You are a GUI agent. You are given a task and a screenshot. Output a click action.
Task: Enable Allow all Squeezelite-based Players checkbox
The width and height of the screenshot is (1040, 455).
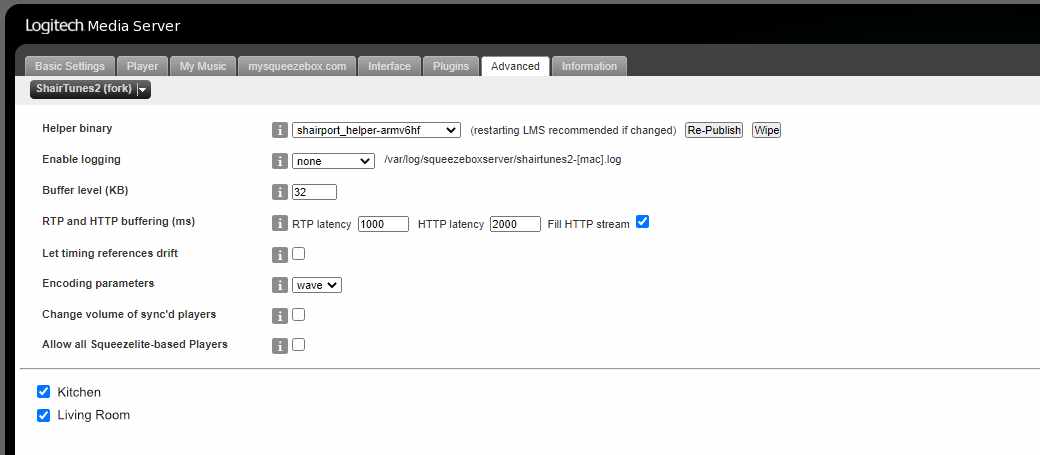tap(298, 345)
